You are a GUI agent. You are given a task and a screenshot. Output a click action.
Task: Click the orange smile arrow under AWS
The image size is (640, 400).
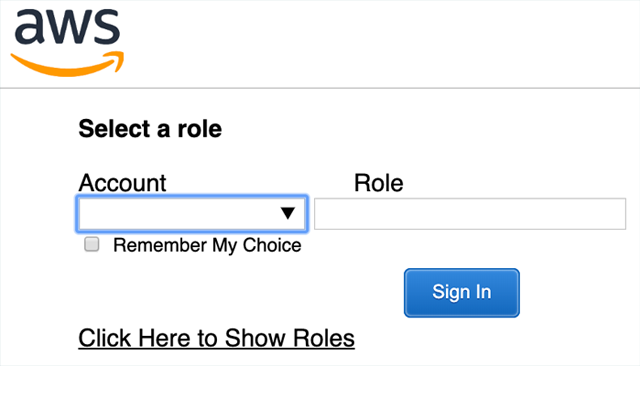68,63
